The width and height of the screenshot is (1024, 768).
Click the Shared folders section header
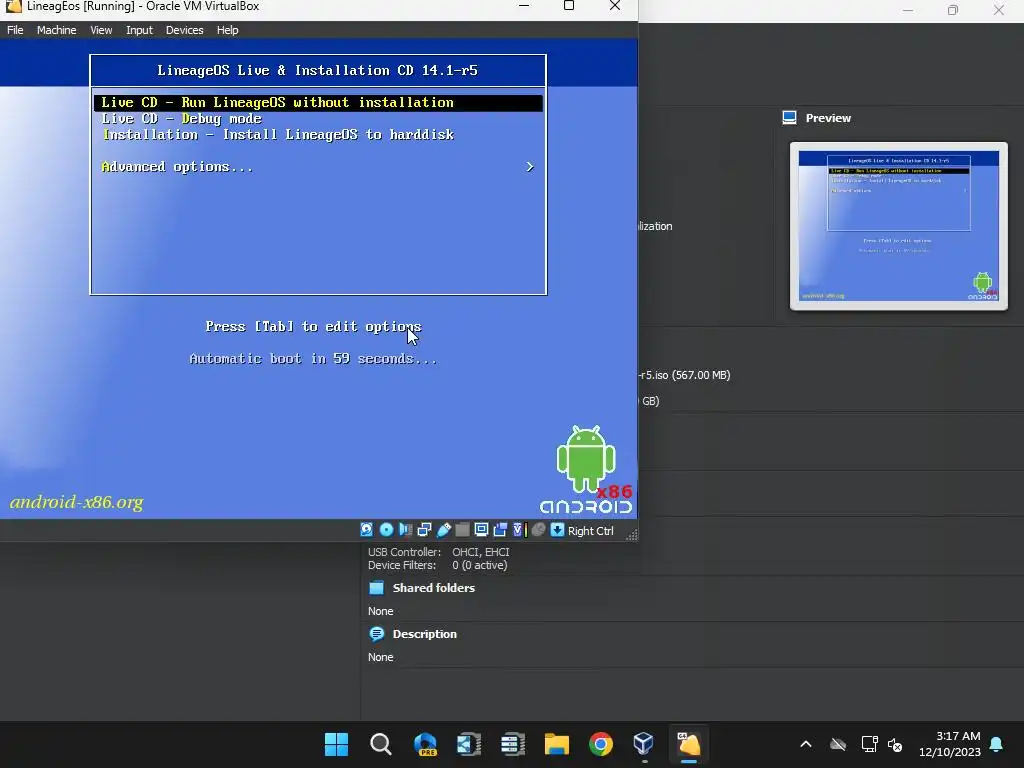434,588
